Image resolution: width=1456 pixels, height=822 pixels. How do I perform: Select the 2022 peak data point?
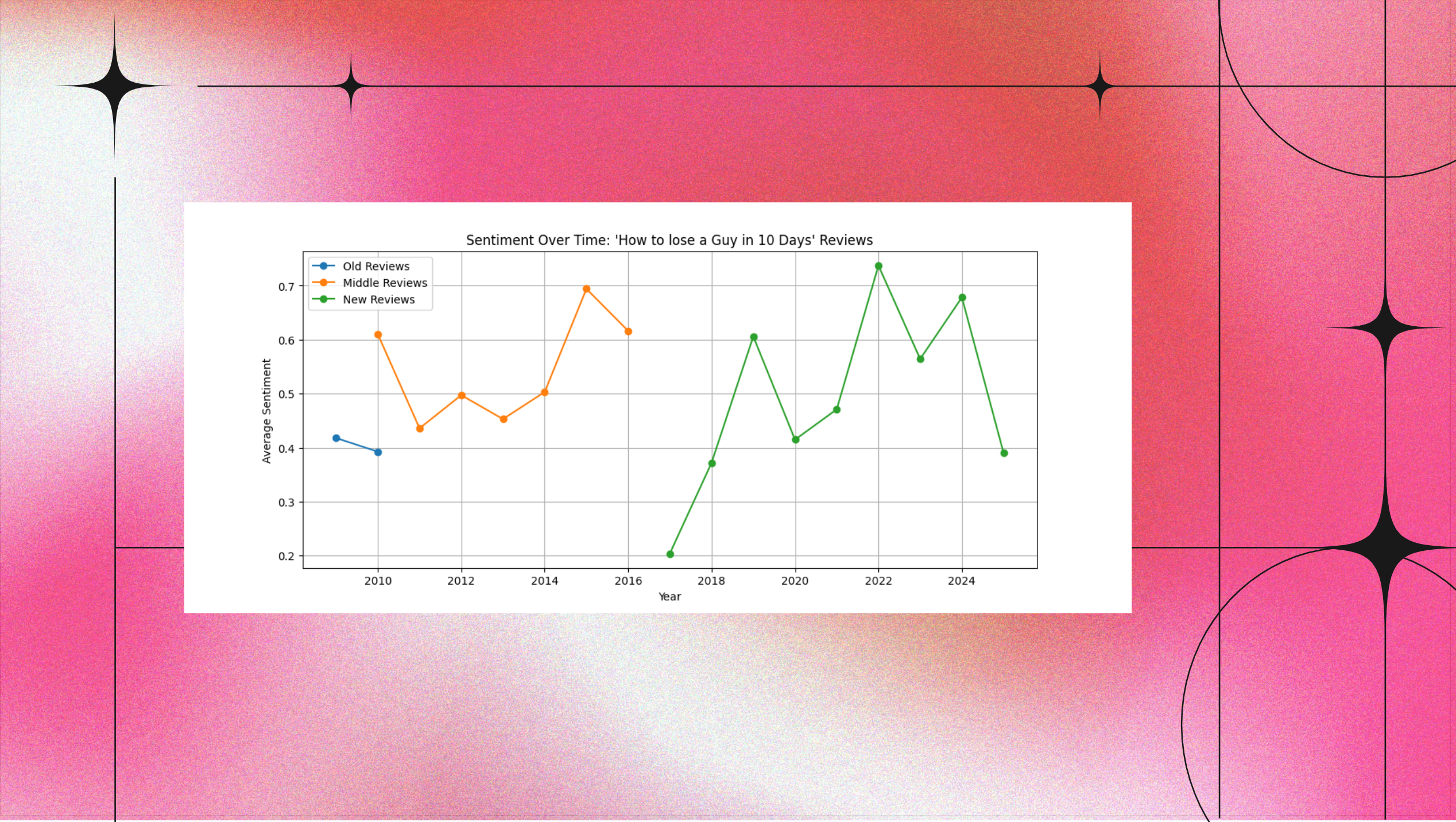point(878,265)
